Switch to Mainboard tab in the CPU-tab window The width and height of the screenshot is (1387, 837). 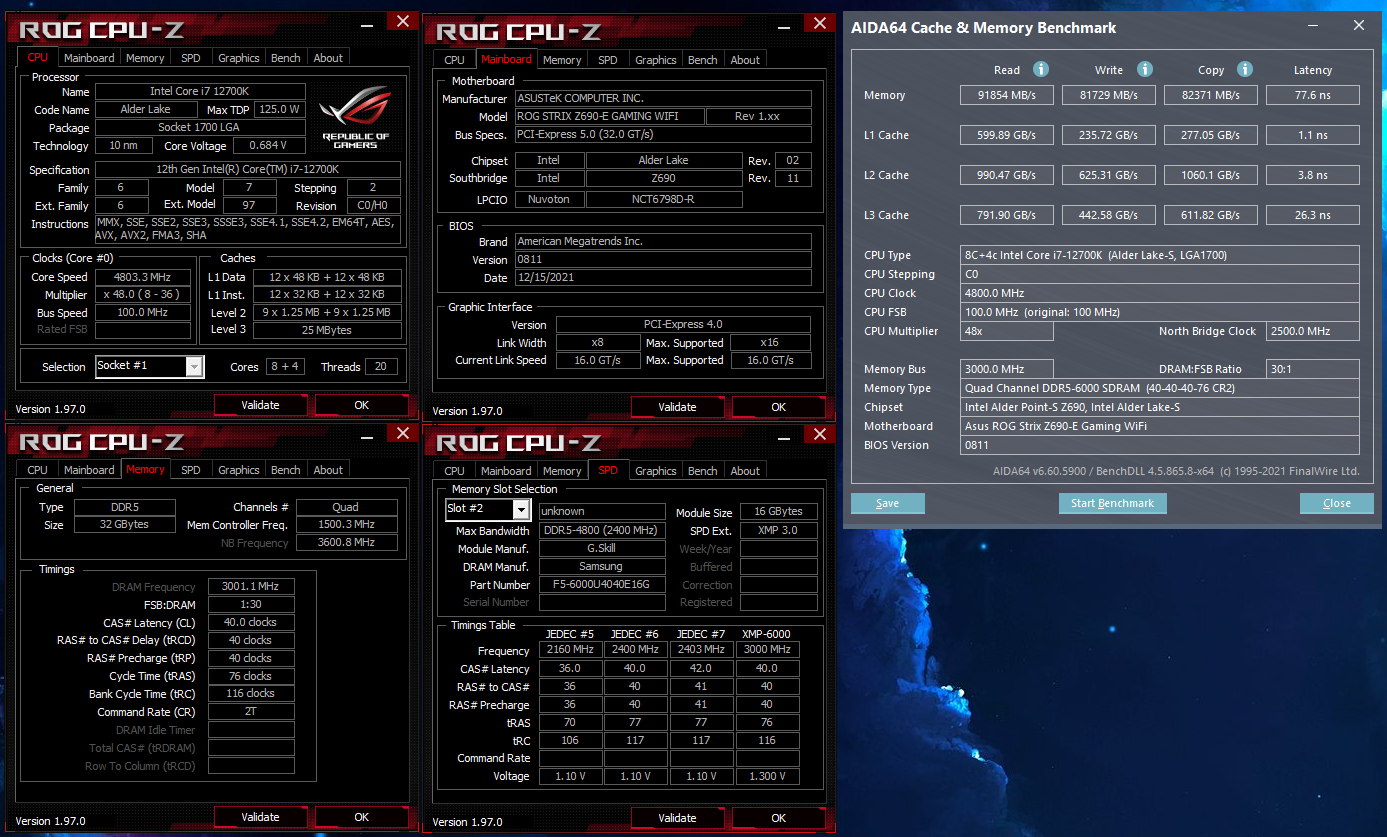click(x=89, y=58)
